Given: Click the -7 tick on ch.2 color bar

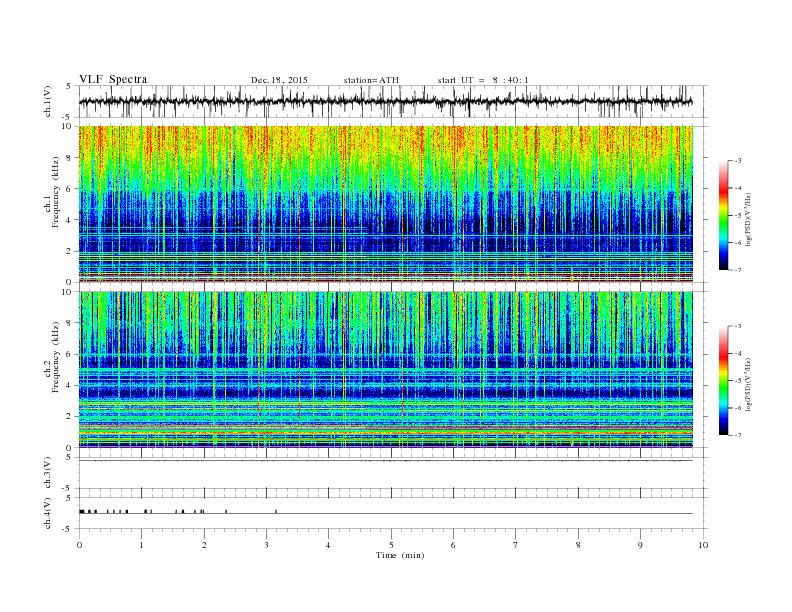Looking at the screenshot, I should click(738, 435).
